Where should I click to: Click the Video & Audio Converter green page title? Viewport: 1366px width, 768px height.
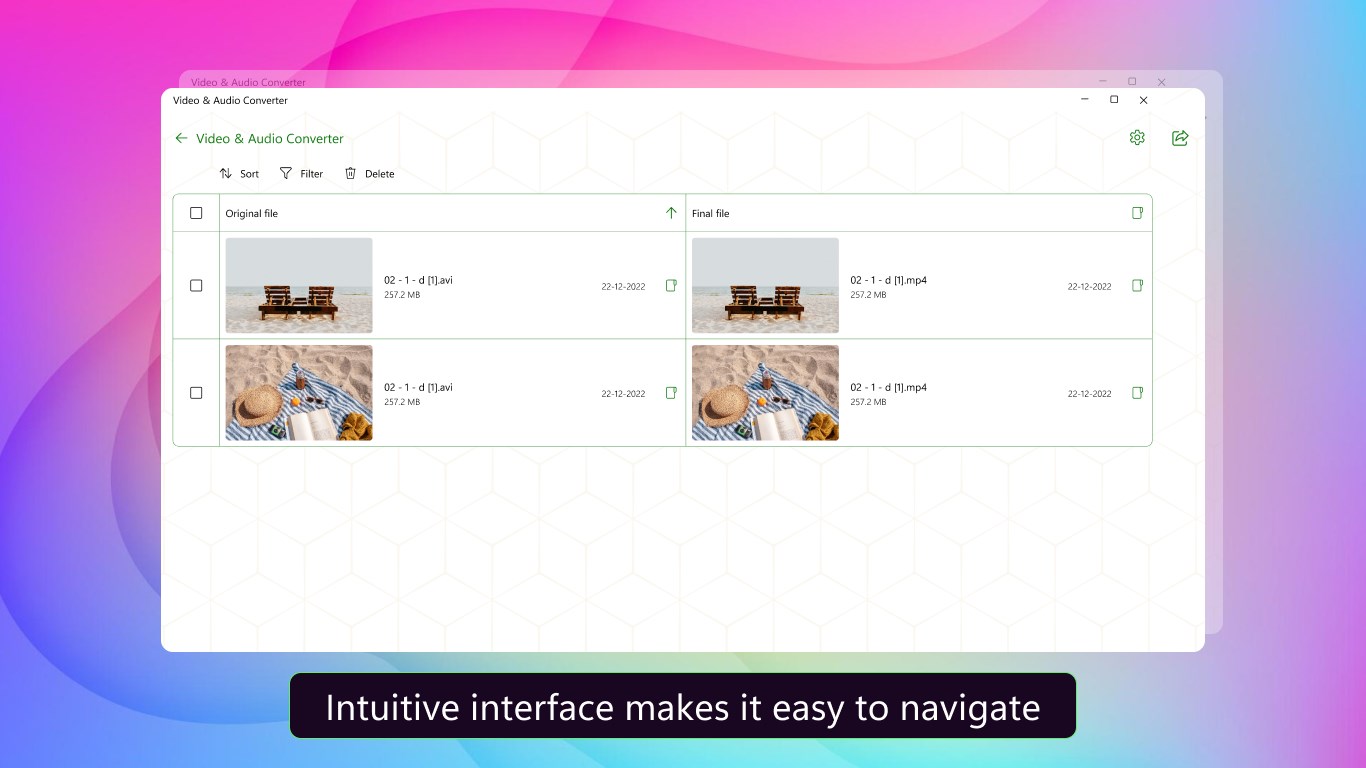pos(270,139)
